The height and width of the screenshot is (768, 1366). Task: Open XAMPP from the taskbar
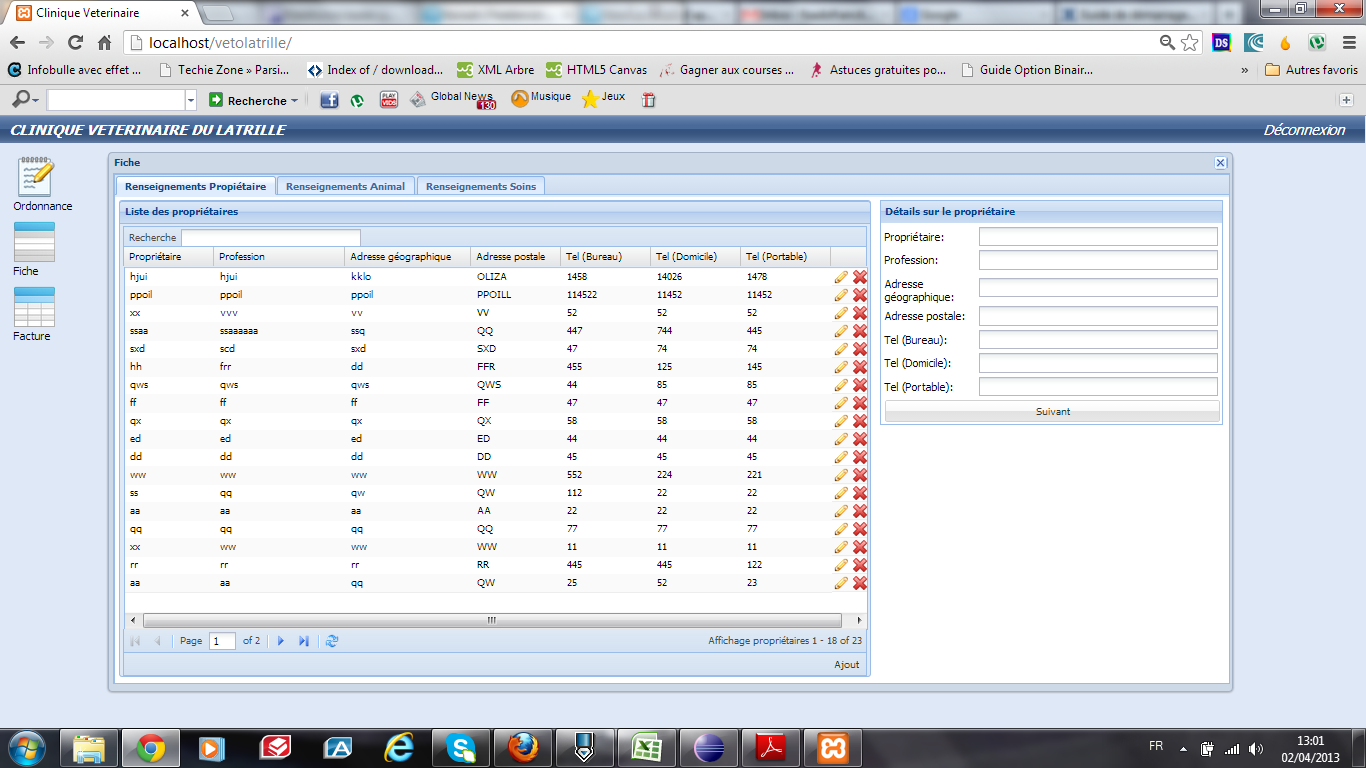coord(833,747)
